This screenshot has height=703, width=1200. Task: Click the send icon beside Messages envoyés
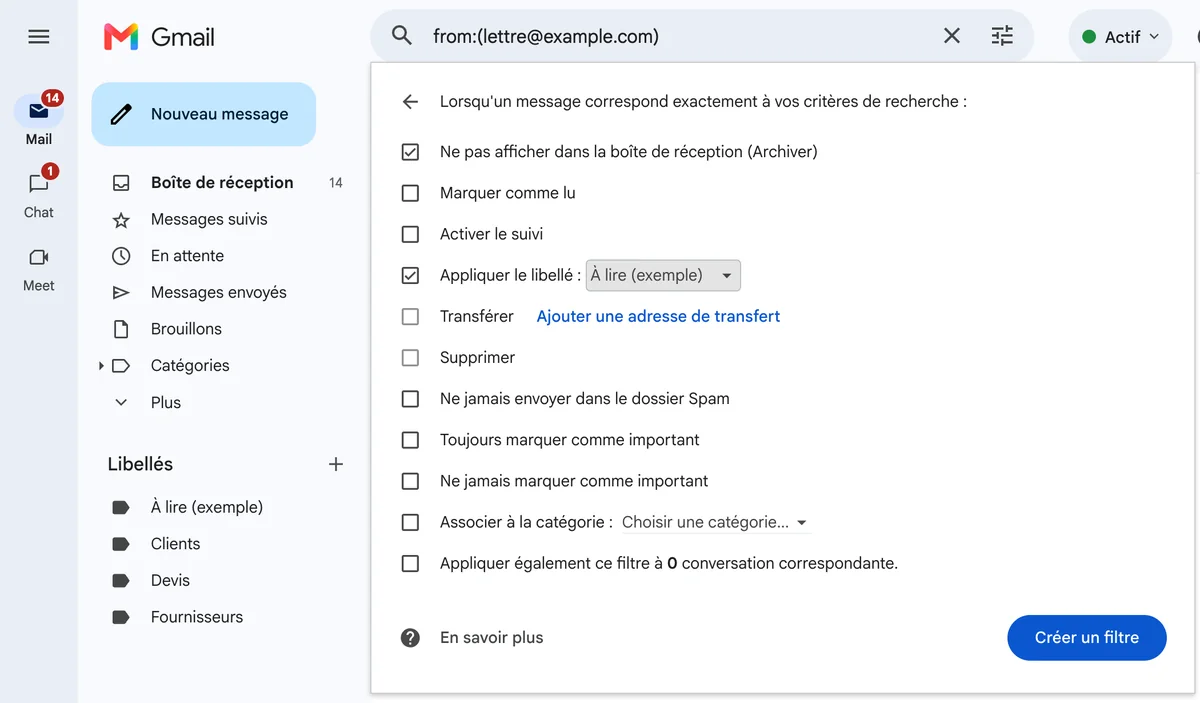click(121, 293)
